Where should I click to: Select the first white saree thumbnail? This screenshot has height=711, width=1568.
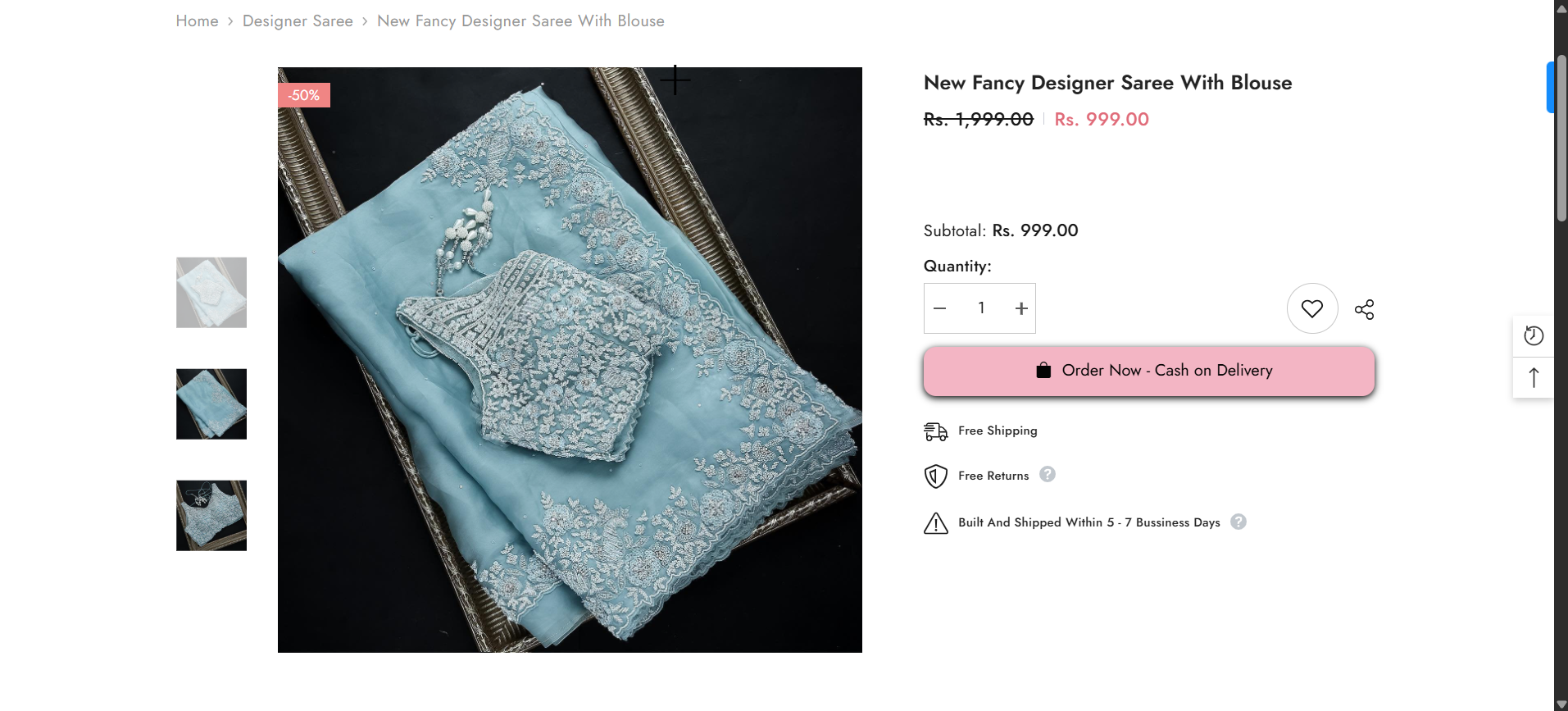[x=211, y=293]
